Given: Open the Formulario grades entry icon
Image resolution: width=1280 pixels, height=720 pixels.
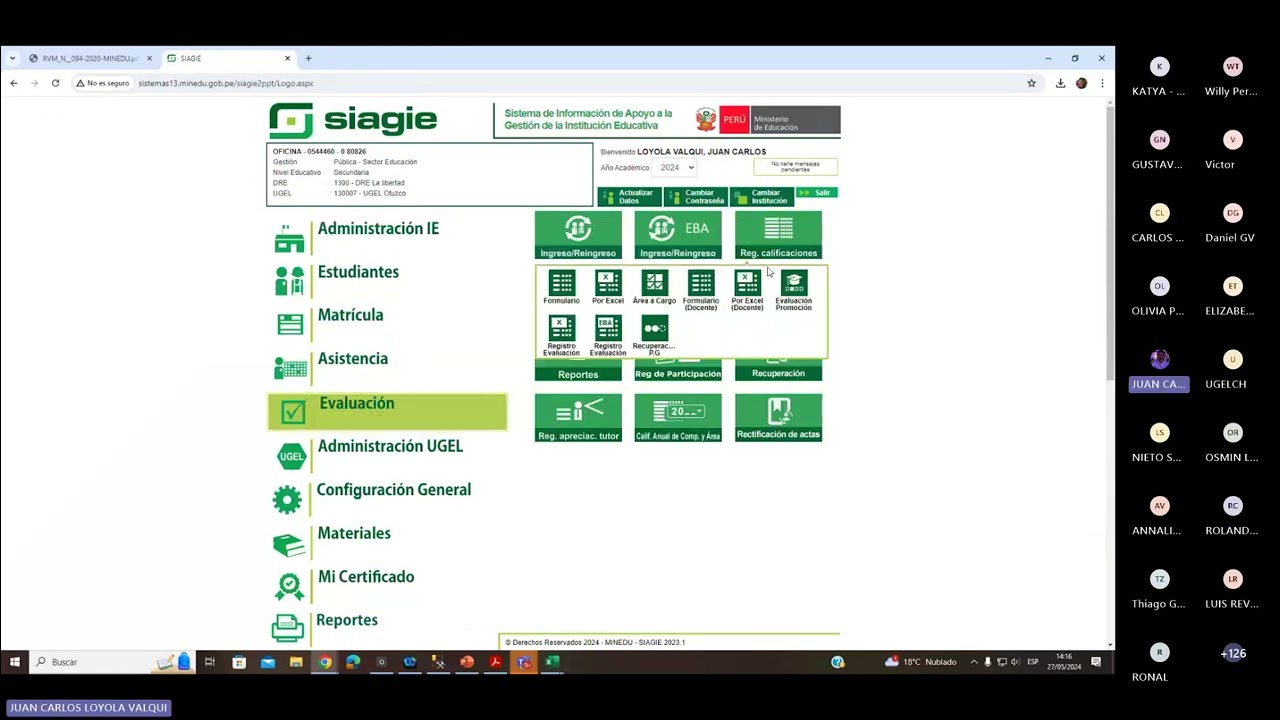Looking at the screenshot, I should pyautogui.click(x=561, y=287).
